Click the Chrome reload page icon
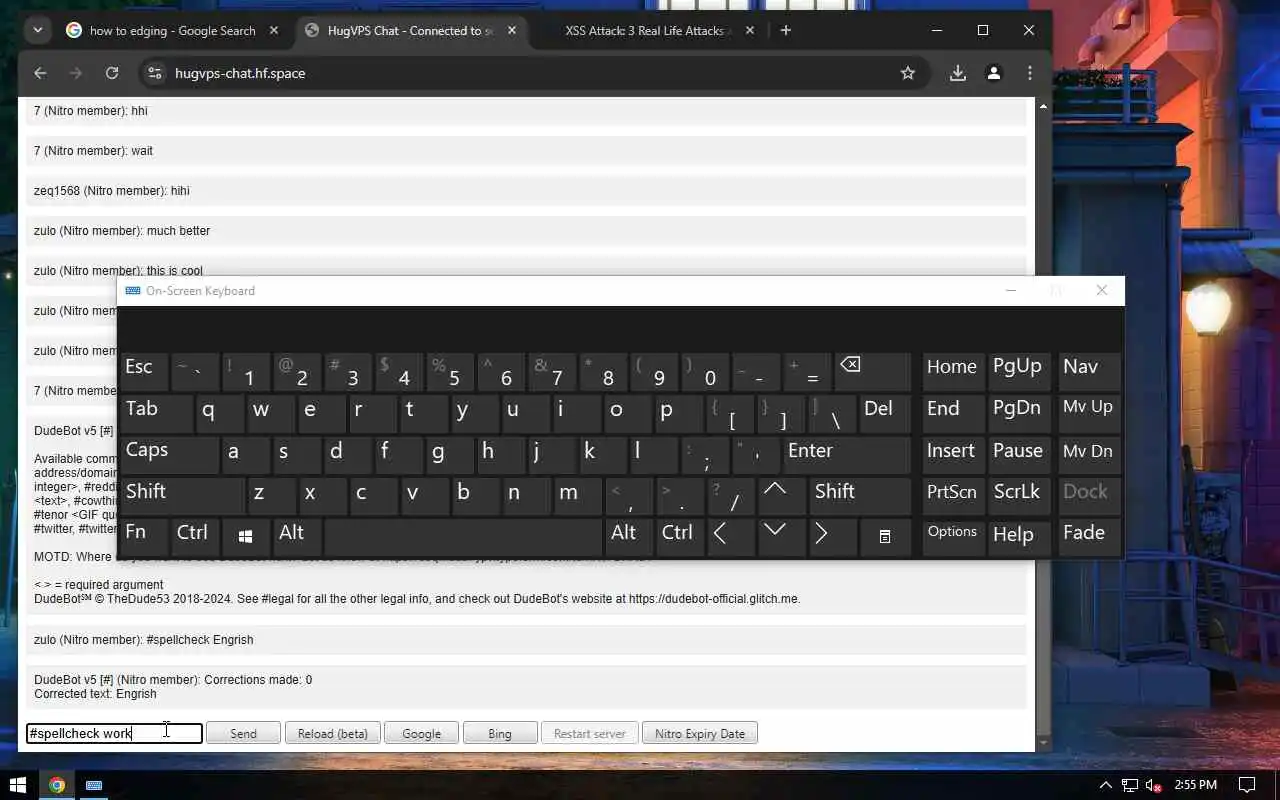The width and height of the screenshot is (1280, 800). (112, 73)
